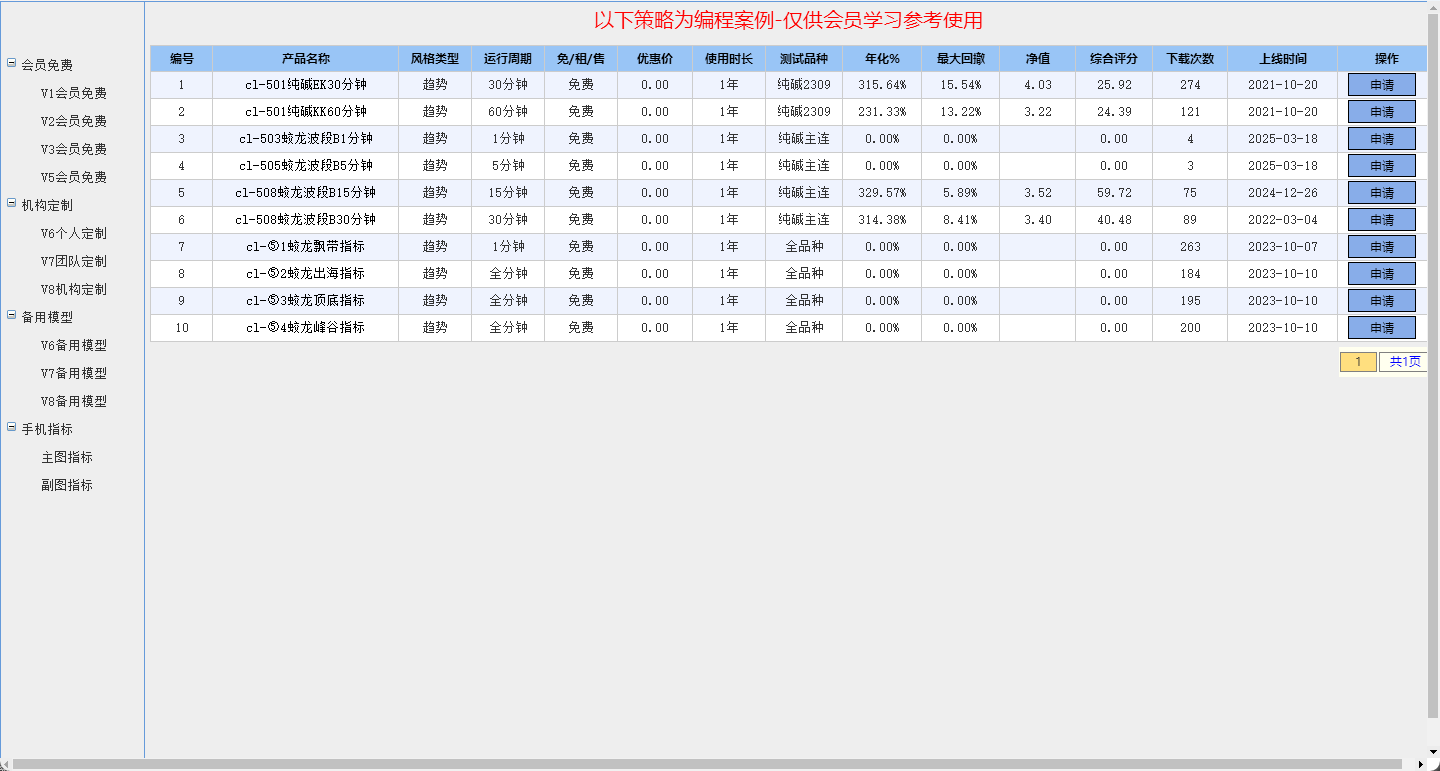Click the 下载次数 column header
Image resolution: width=1440 pixels, height=771 pixels.
tap(1189, 59)
